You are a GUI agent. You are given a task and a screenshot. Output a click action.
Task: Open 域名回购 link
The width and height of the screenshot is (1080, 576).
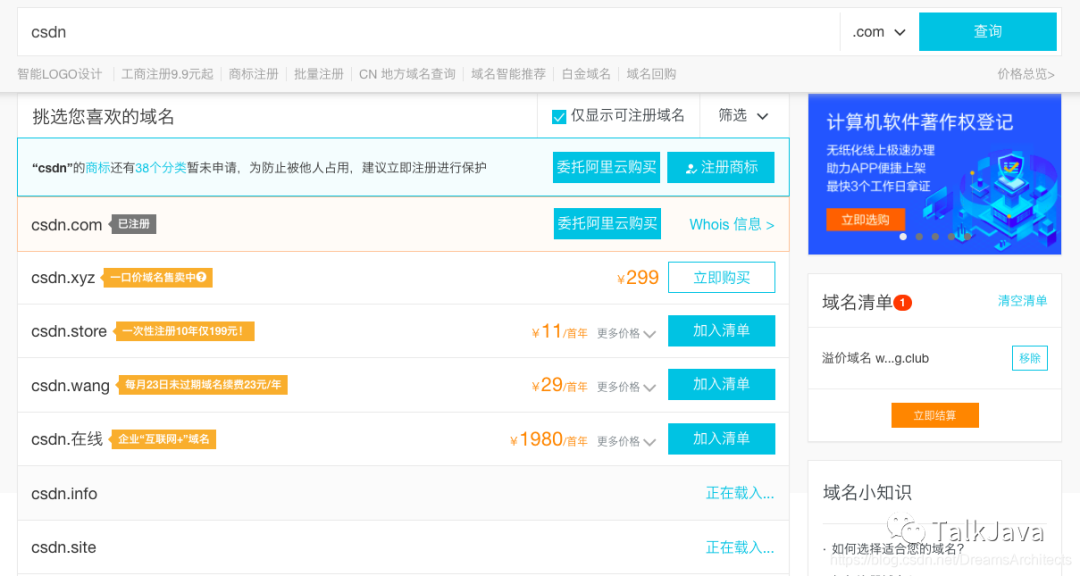pyautogui.click(x=651, y=74)
